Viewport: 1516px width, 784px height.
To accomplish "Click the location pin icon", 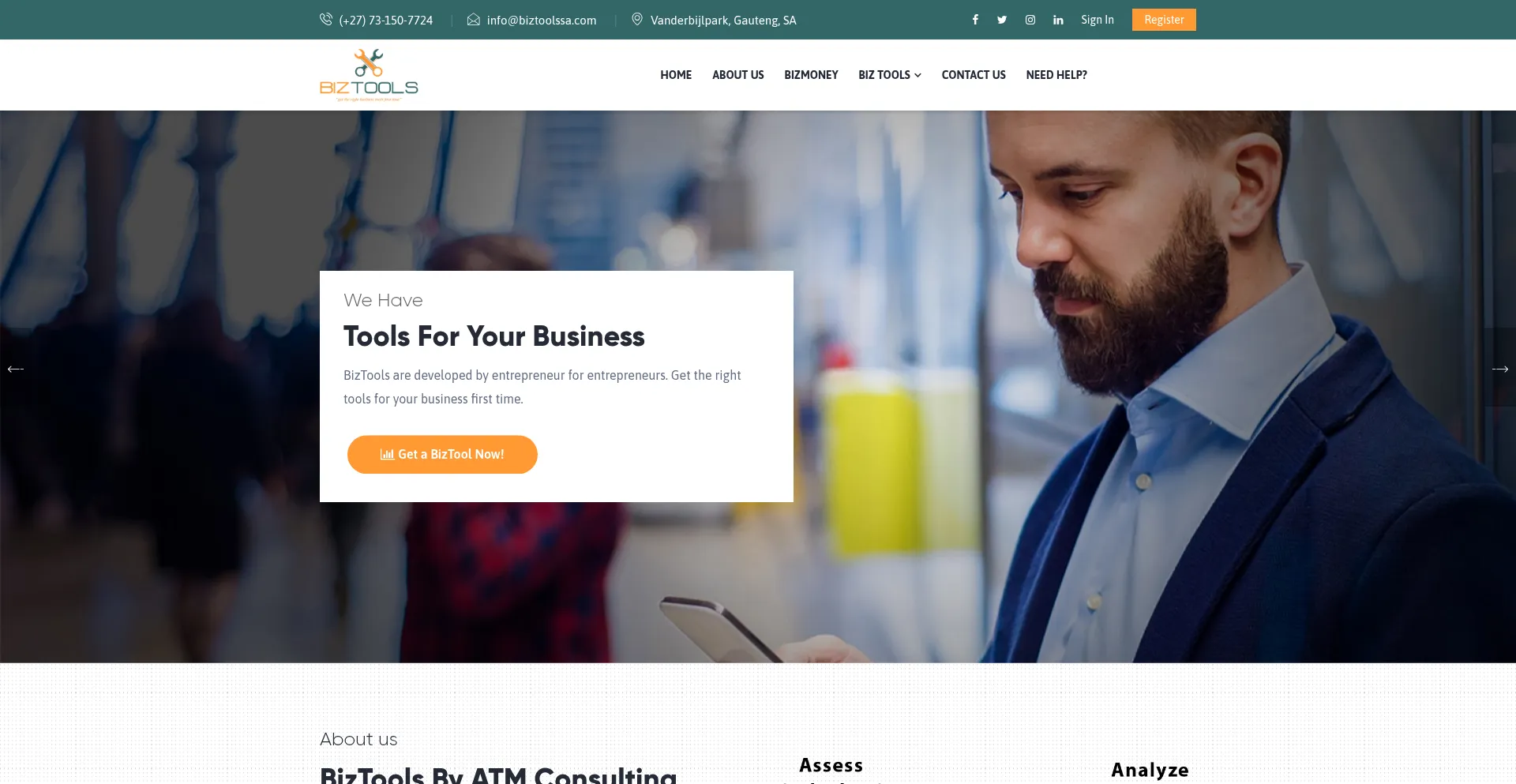I will coord(637,19).
